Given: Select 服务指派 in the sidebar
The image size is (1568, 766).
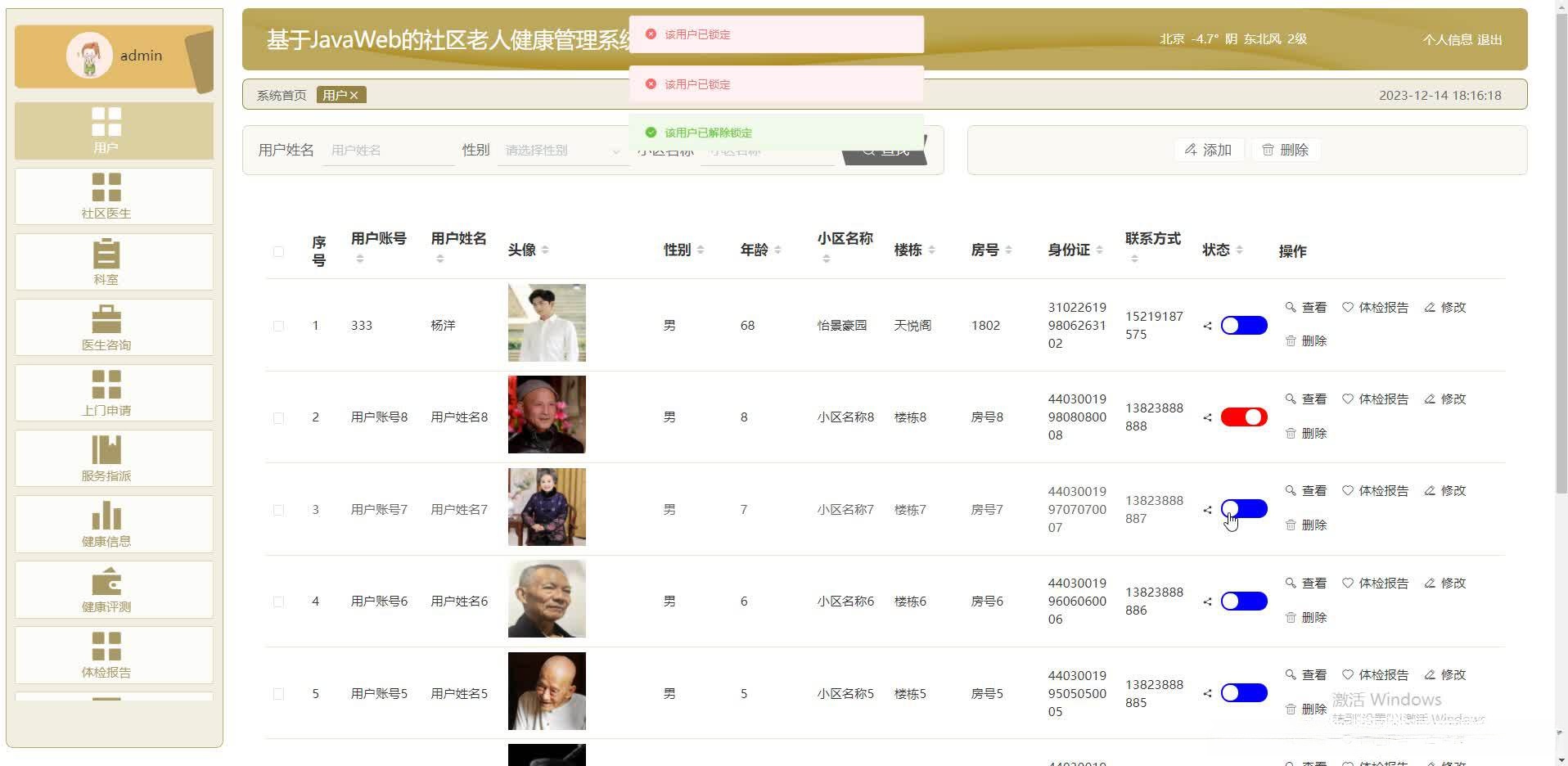Looking at the screenshot, I should click(113, 458).
